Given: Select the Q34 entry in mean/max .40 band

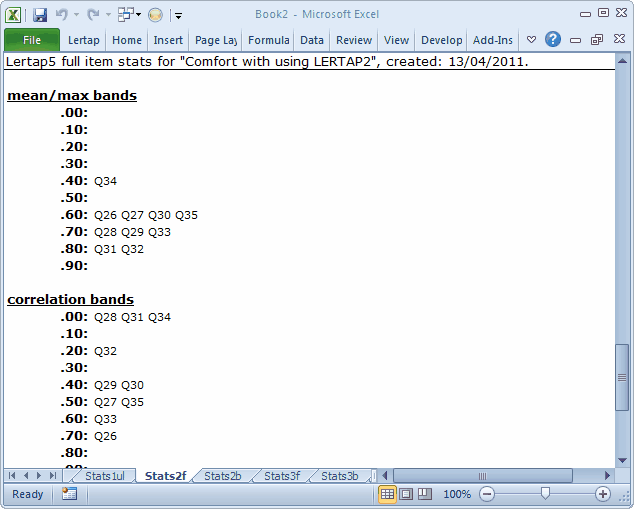Looking at the screenshot, I should [106, 181].
